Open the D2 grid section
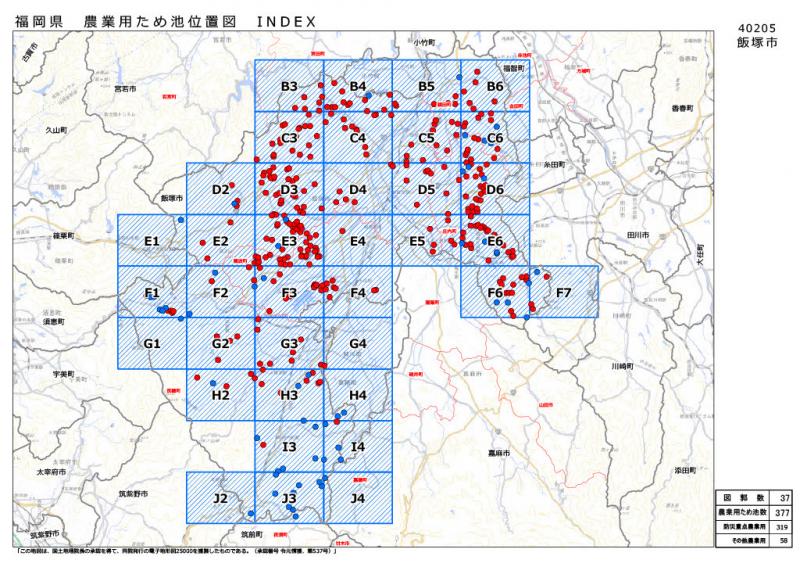The height and width of the screenshot is (567, 800). [x=221, y=189]
